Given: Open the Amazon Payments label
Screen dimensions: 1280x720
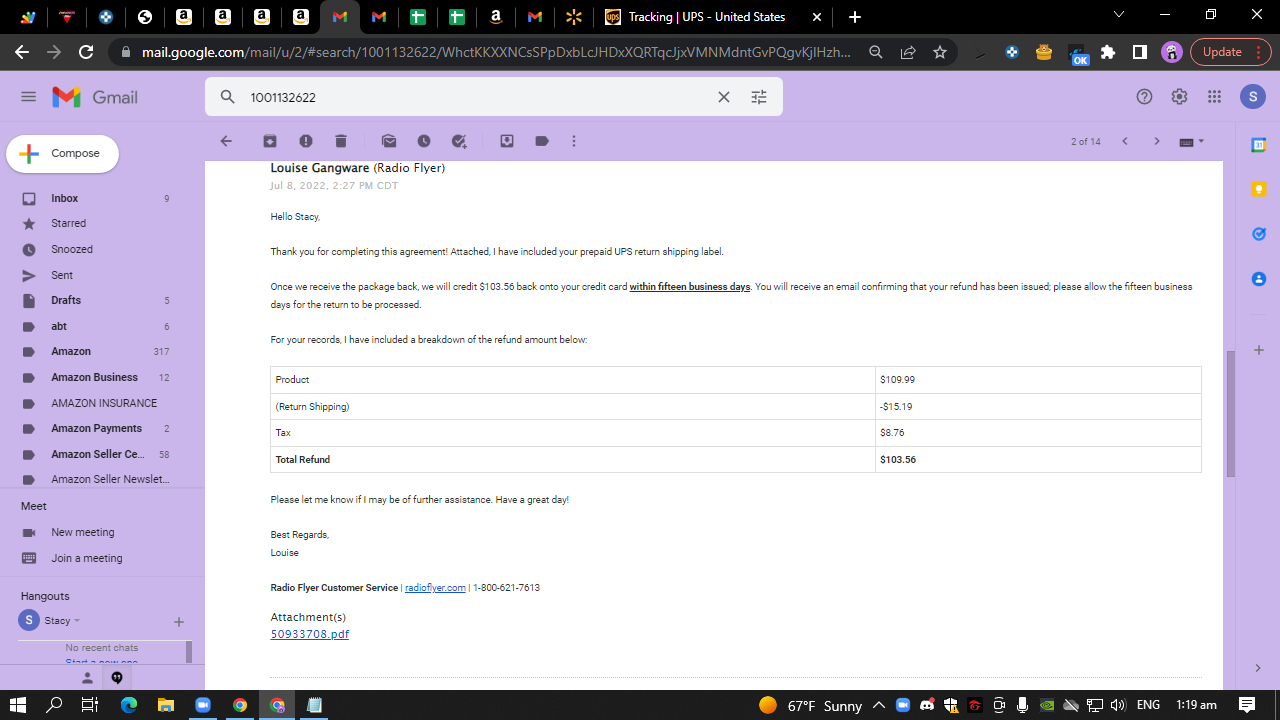Looking at the screenshot, I should tap(97, 428).
